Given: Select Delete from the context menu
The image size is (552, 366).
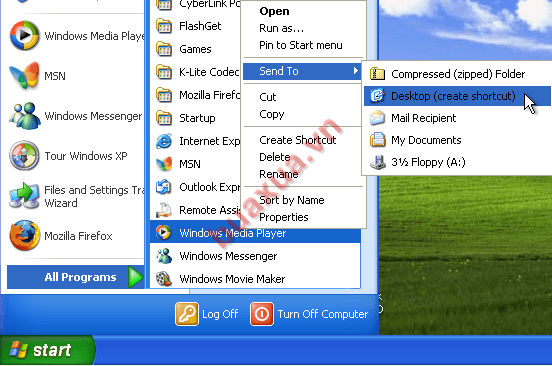Looking at the screenshot, I should [x=275, y=157].
